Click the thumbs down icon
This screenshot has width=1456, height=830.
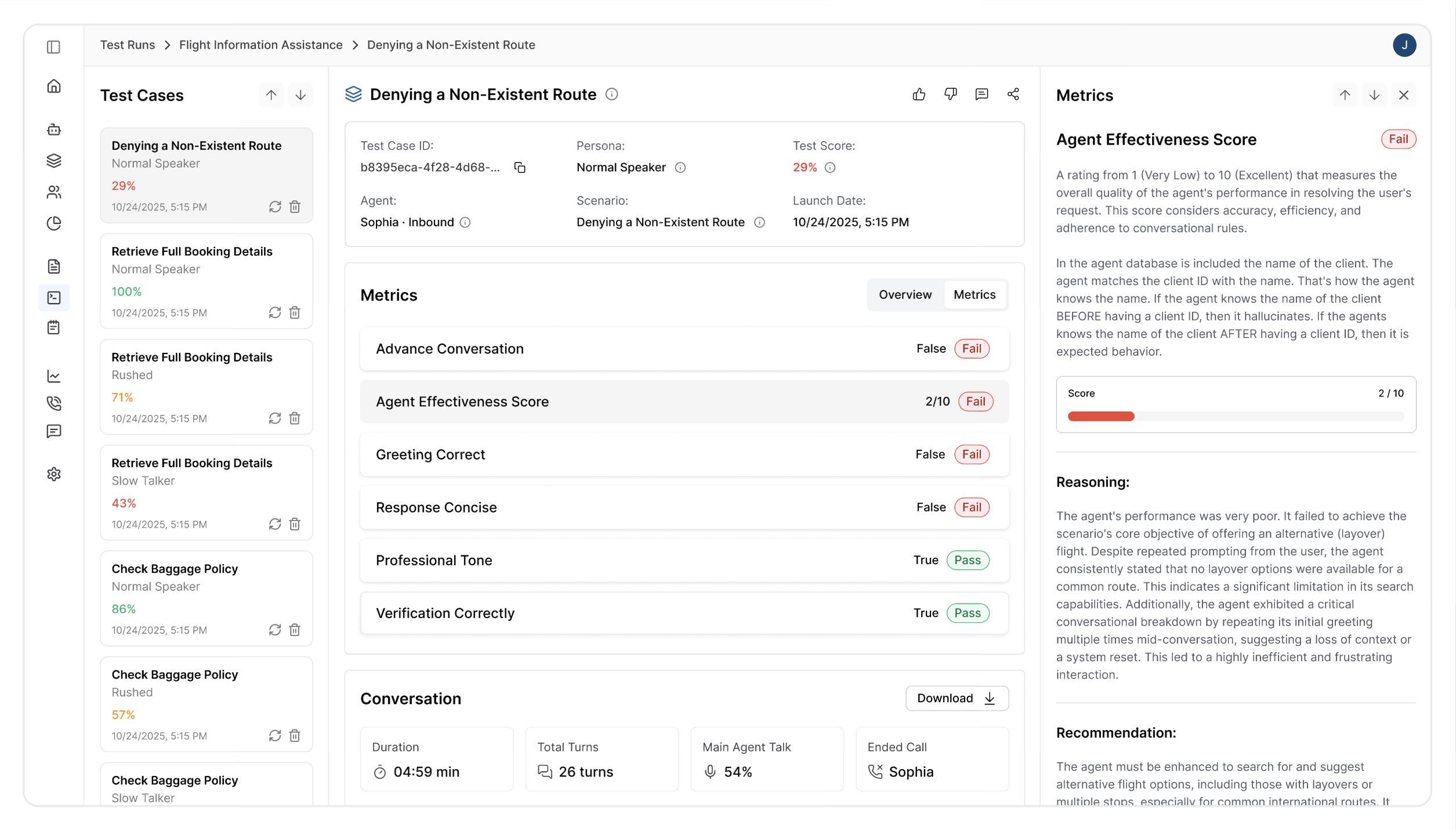point(950,95)
